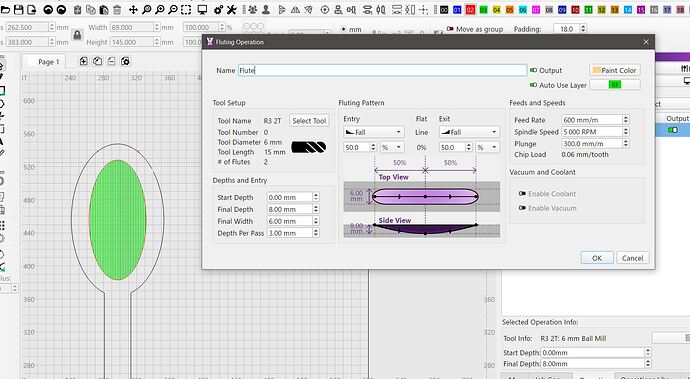Click the Group objects people icon
The image size is (690, 379).
click(253, 9)
